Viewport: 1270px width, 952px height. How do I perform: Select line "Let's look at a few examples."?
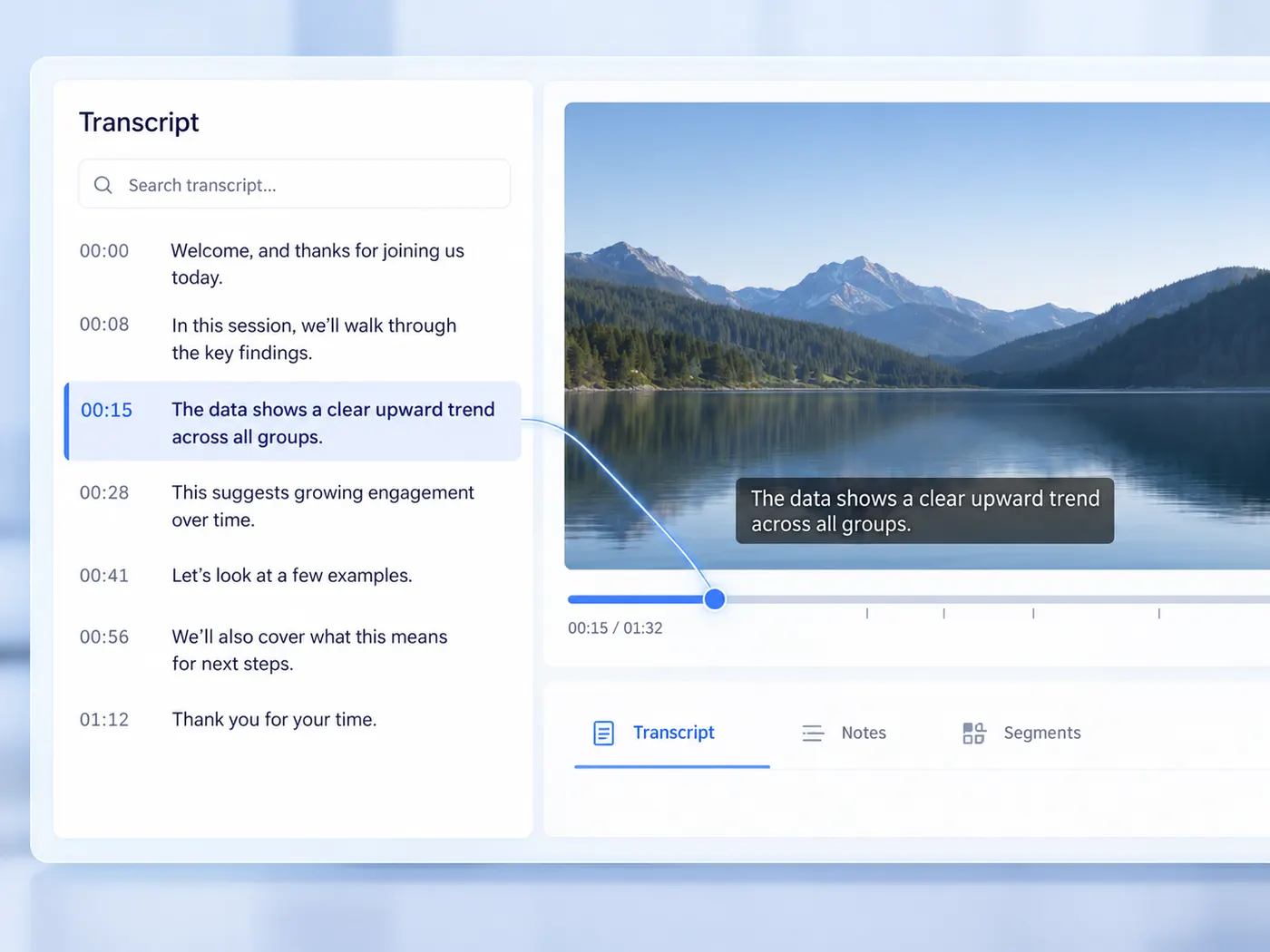292,576
